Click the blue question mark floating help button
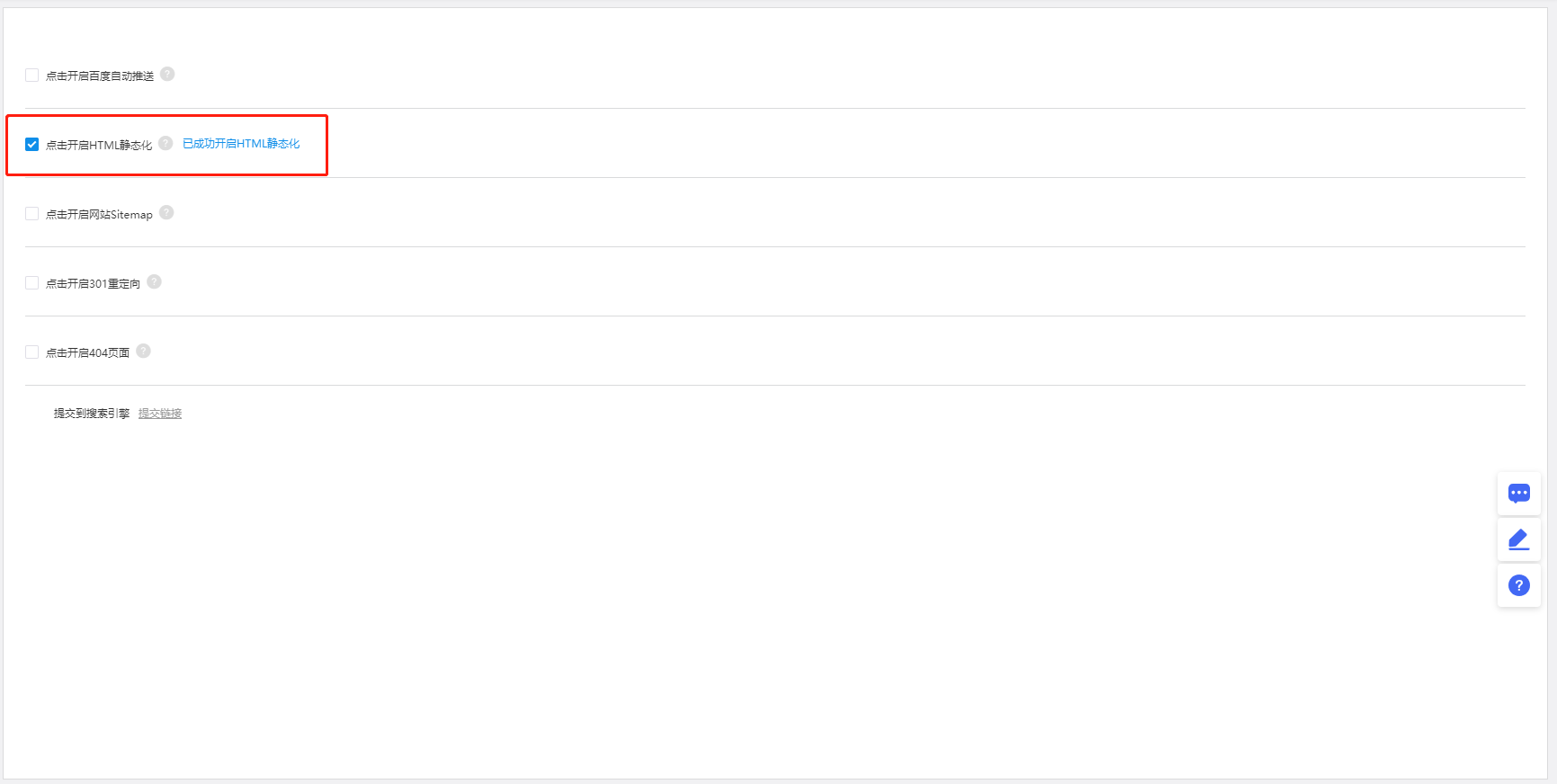Viewport: 1557px width, 784px height. [x=1518, y=585]
